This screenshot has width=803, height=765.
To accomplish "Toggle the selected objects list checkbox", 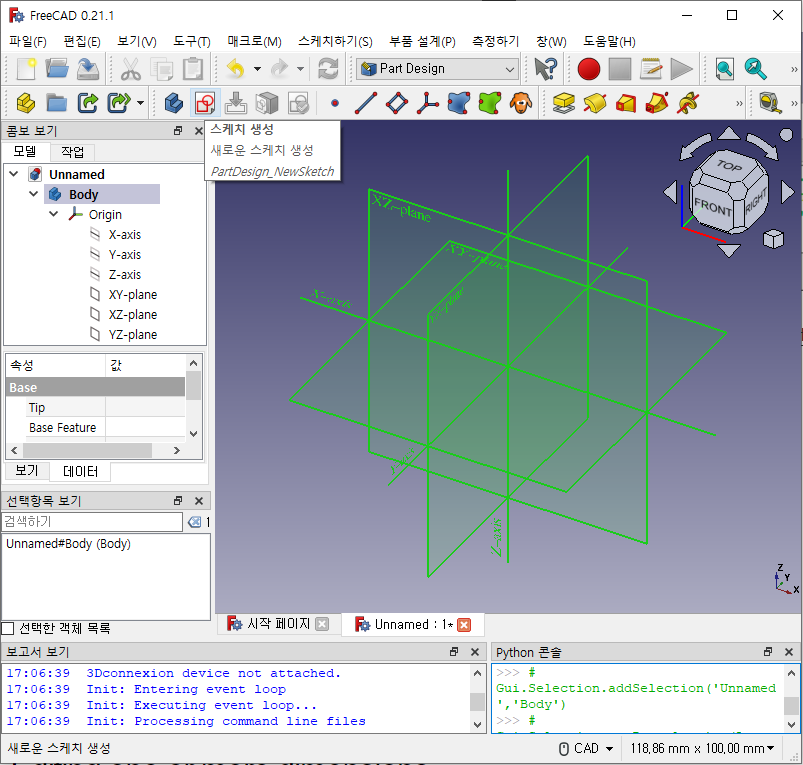I will point(8,628).
